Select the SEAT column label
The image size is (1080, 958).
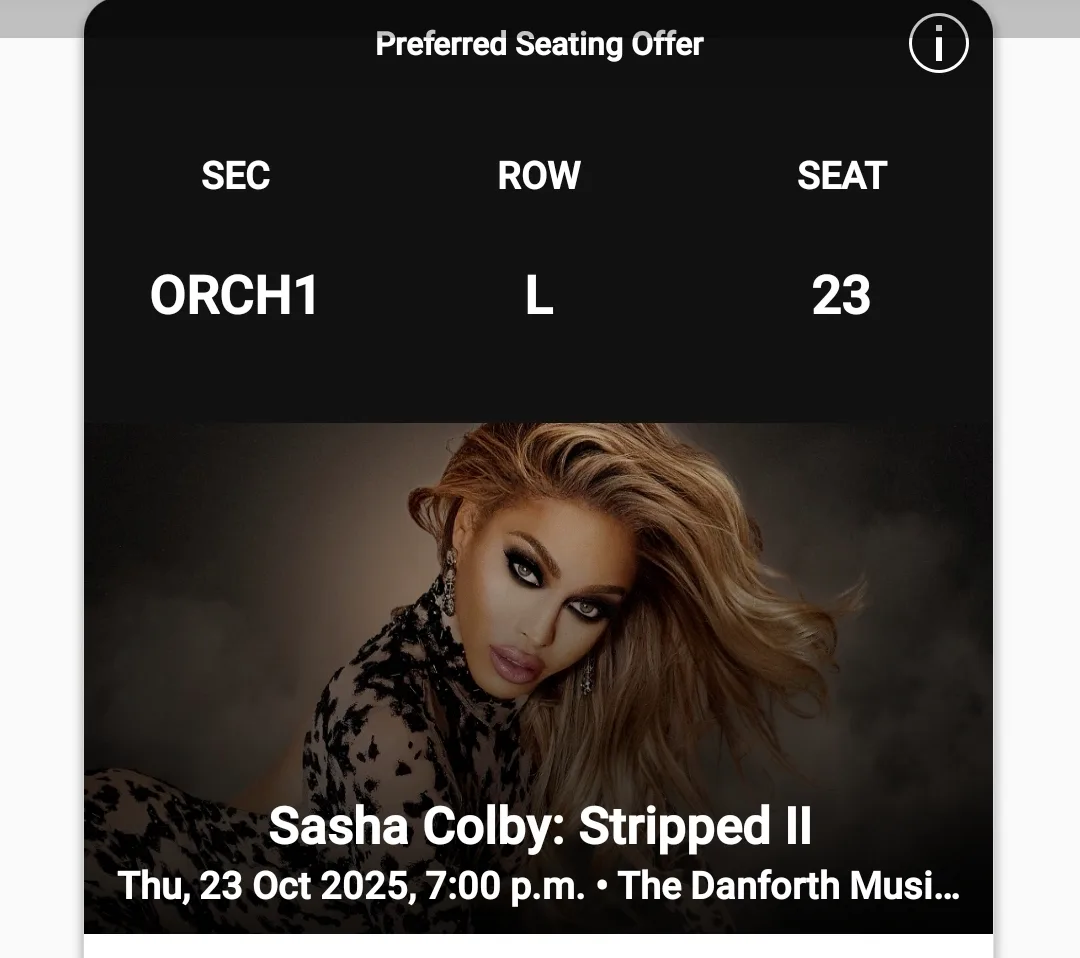[x=842, y=176]
